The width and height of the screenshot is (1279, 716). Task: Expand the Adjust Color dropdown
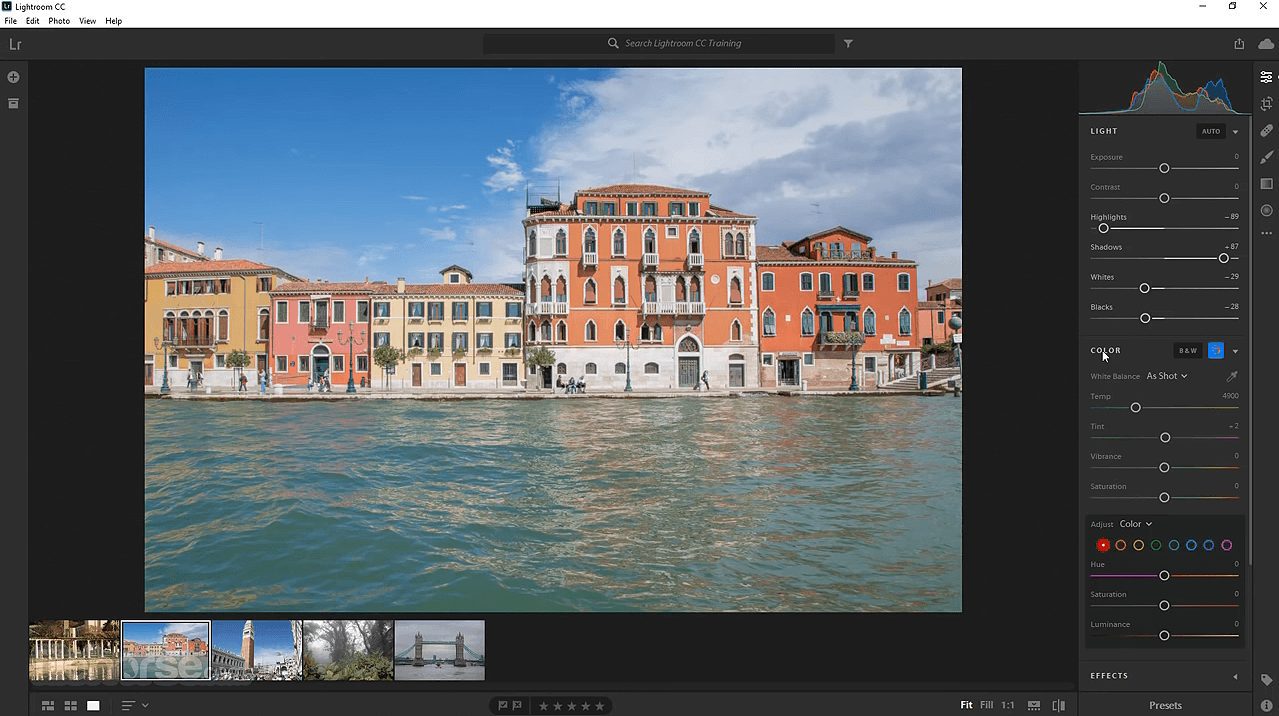1136,523
